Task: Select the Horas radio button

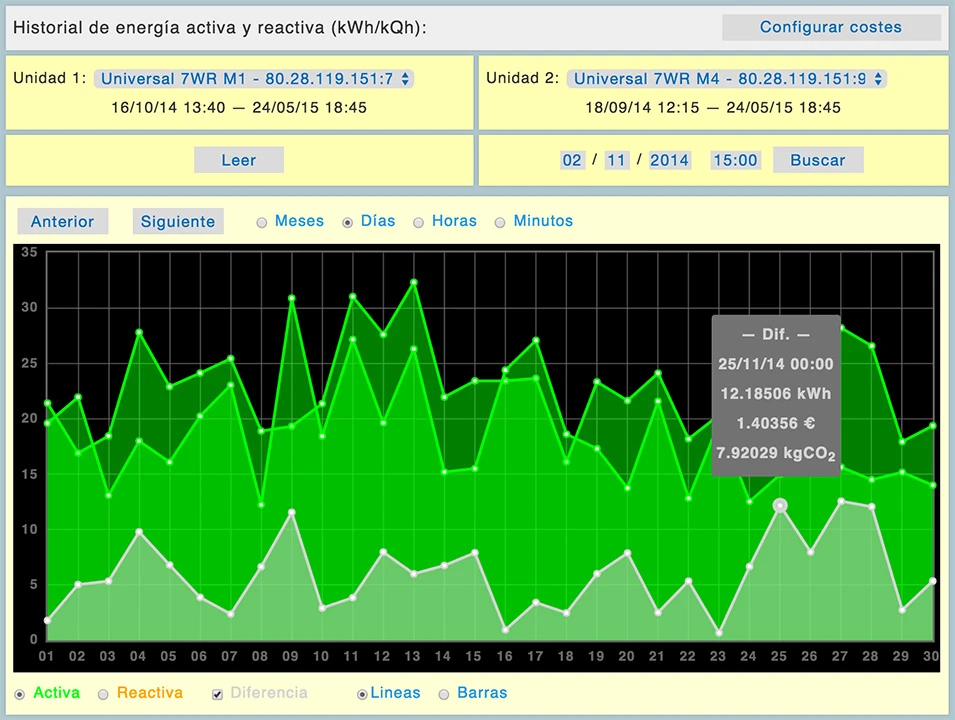Action: (x=419, y=222)
